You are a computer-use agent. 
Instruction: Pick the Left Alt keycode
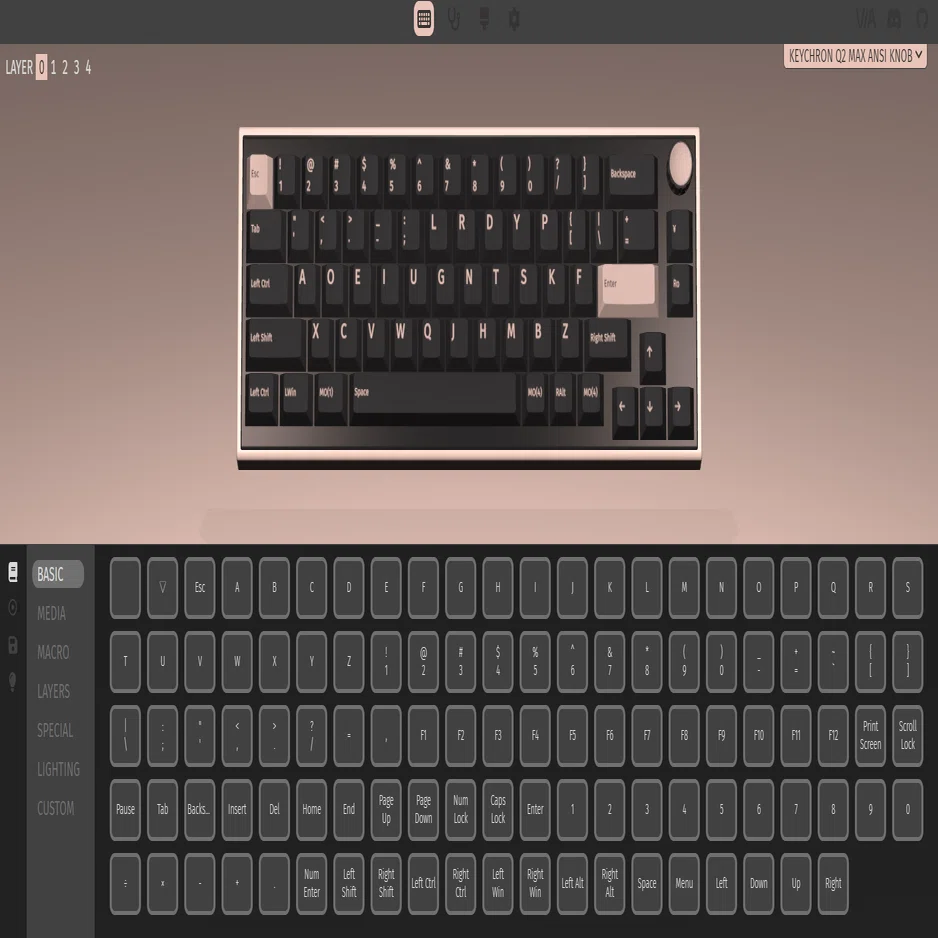pyautogui.click(x=572, y=884)
